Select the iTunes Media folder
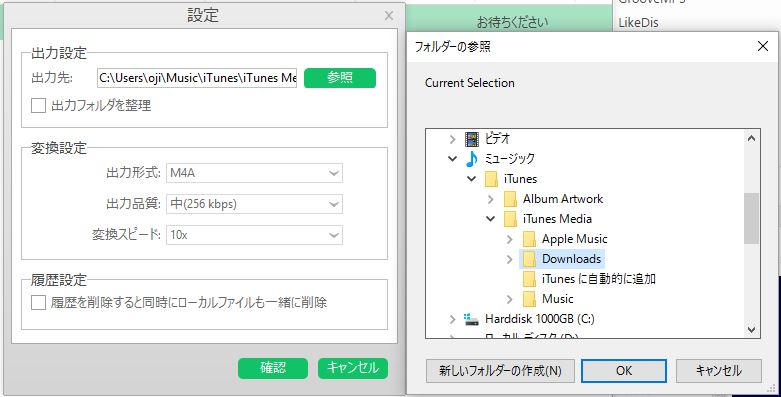The image size is (781, 397). (557, 219)
